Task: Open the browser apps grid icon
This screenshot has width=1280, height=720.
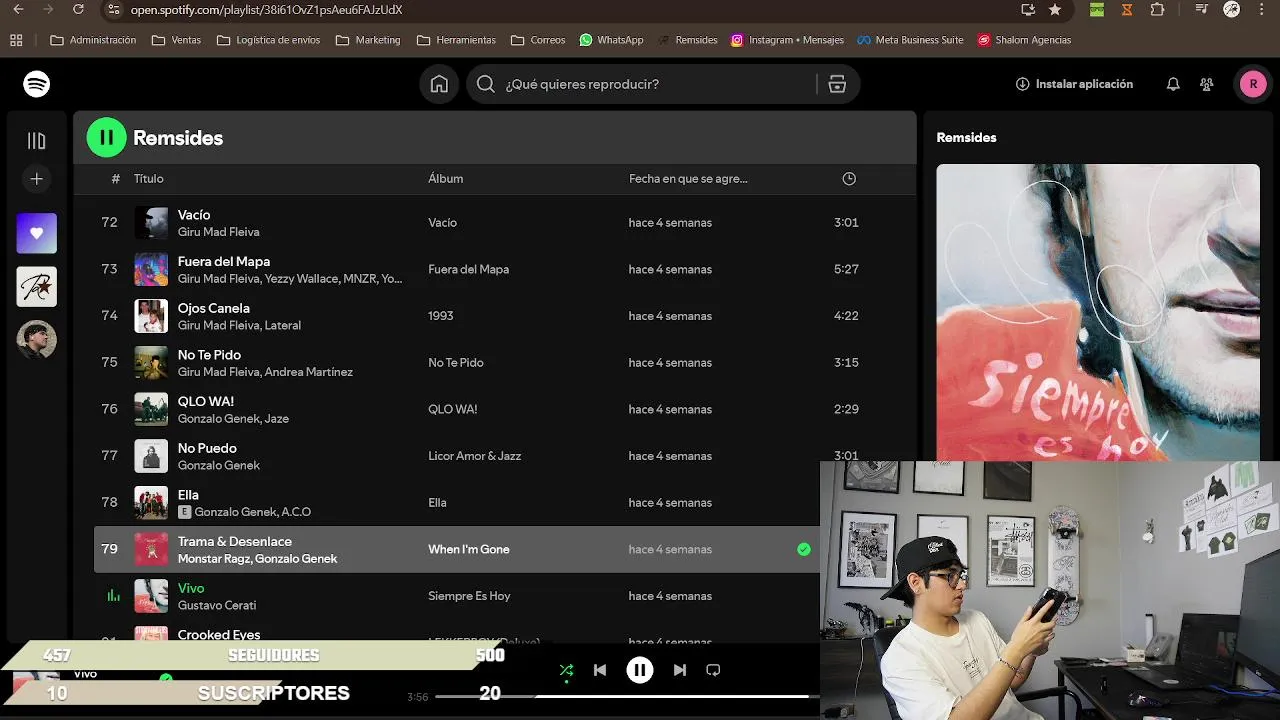Action: point(16,40)
